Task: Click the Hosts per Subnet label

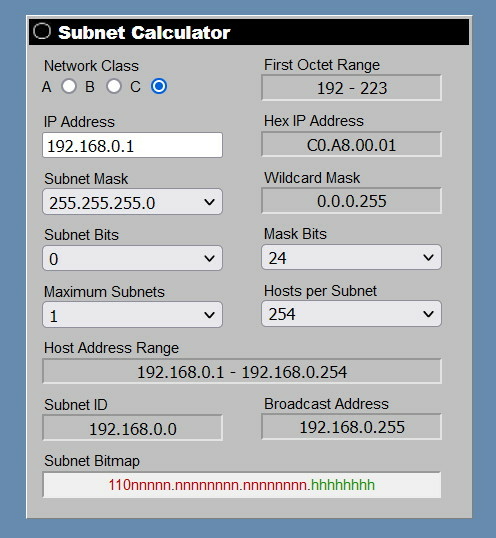Action: tap(320, 291)
